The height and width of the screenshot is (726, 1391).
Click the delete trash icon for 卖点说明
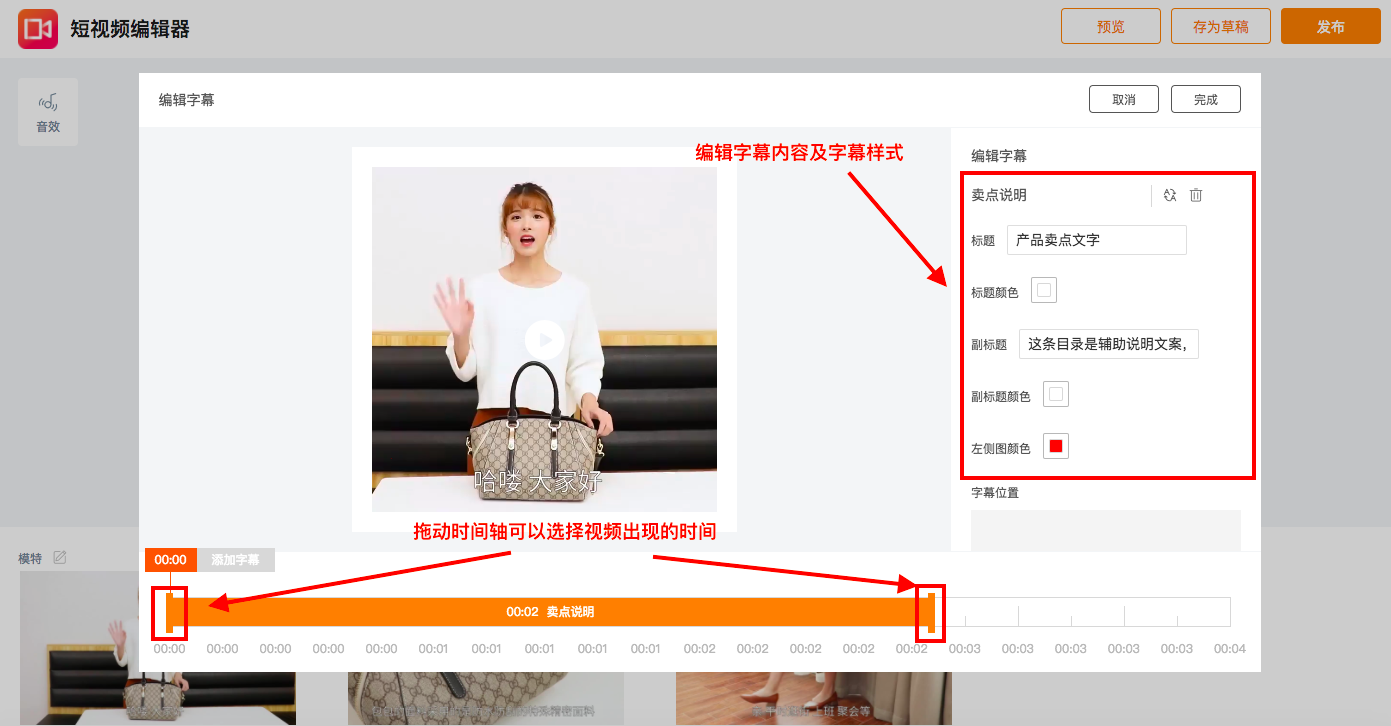(x=1196, y=195)
